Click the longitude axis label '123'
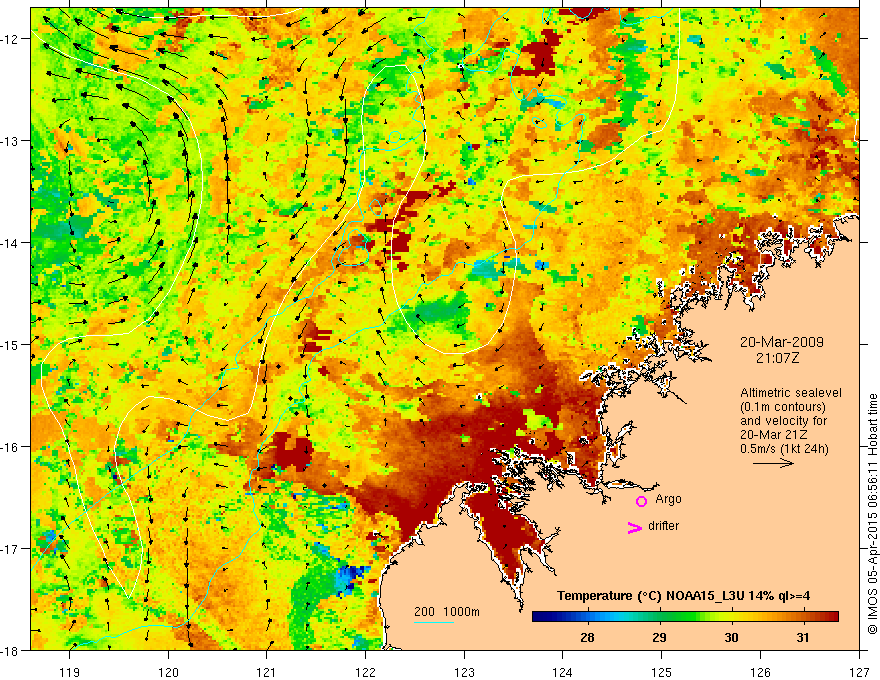This screenshot has width=880, height=680. [x=464, y=672]
